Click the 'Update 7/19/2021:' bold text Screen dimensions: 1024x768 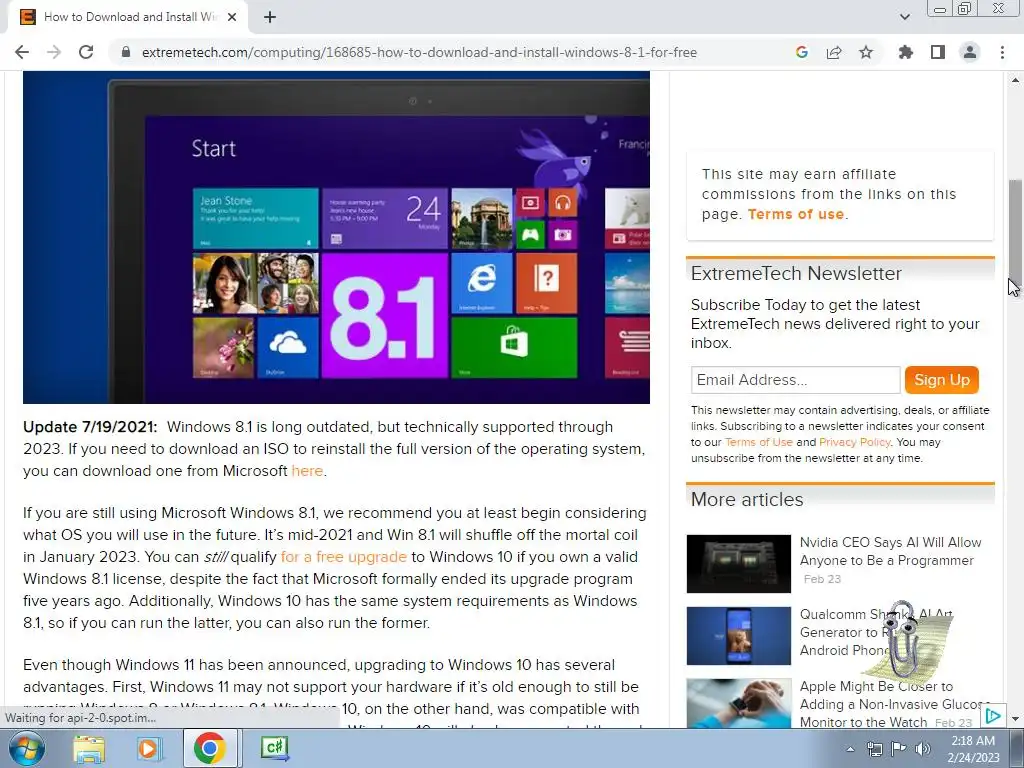tap(90, 427)
